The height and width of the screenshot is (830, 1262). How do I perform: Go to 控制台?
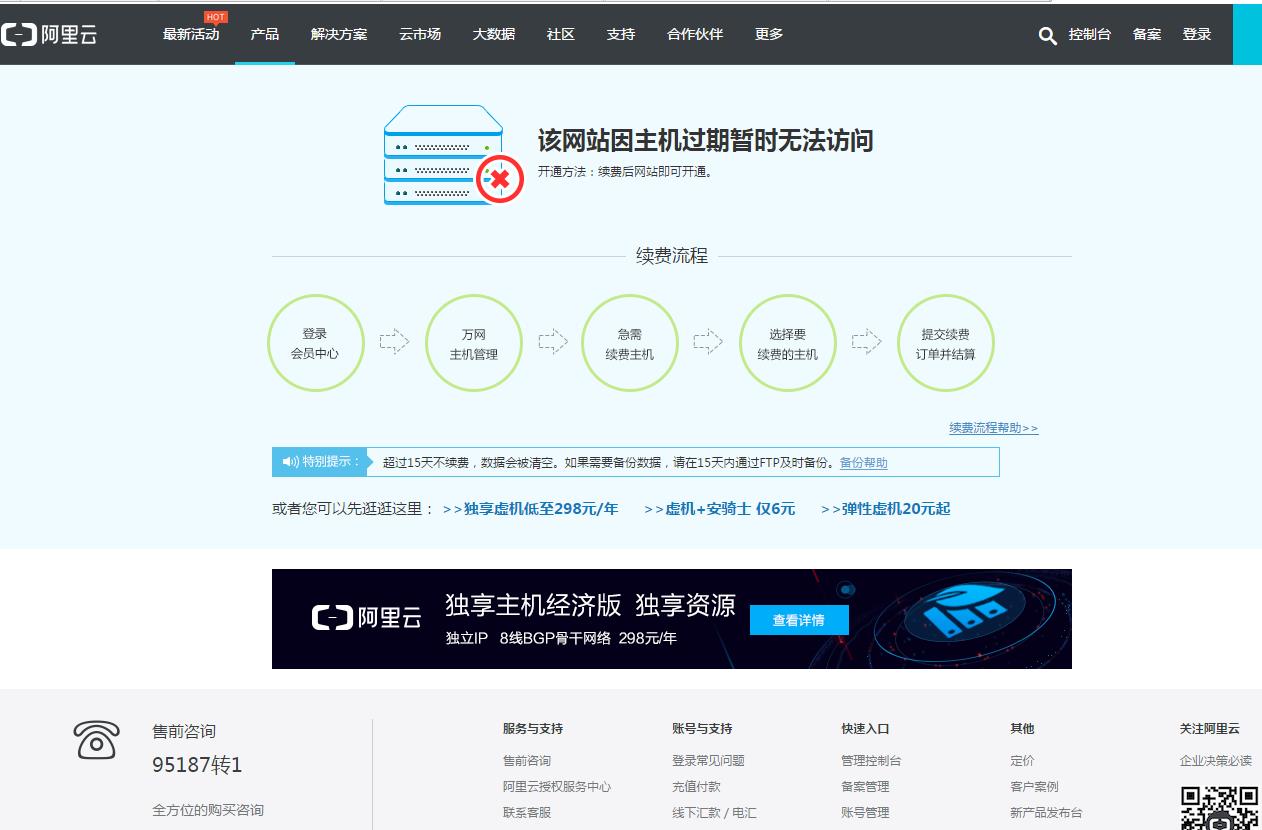click(x=1090, y=34)
